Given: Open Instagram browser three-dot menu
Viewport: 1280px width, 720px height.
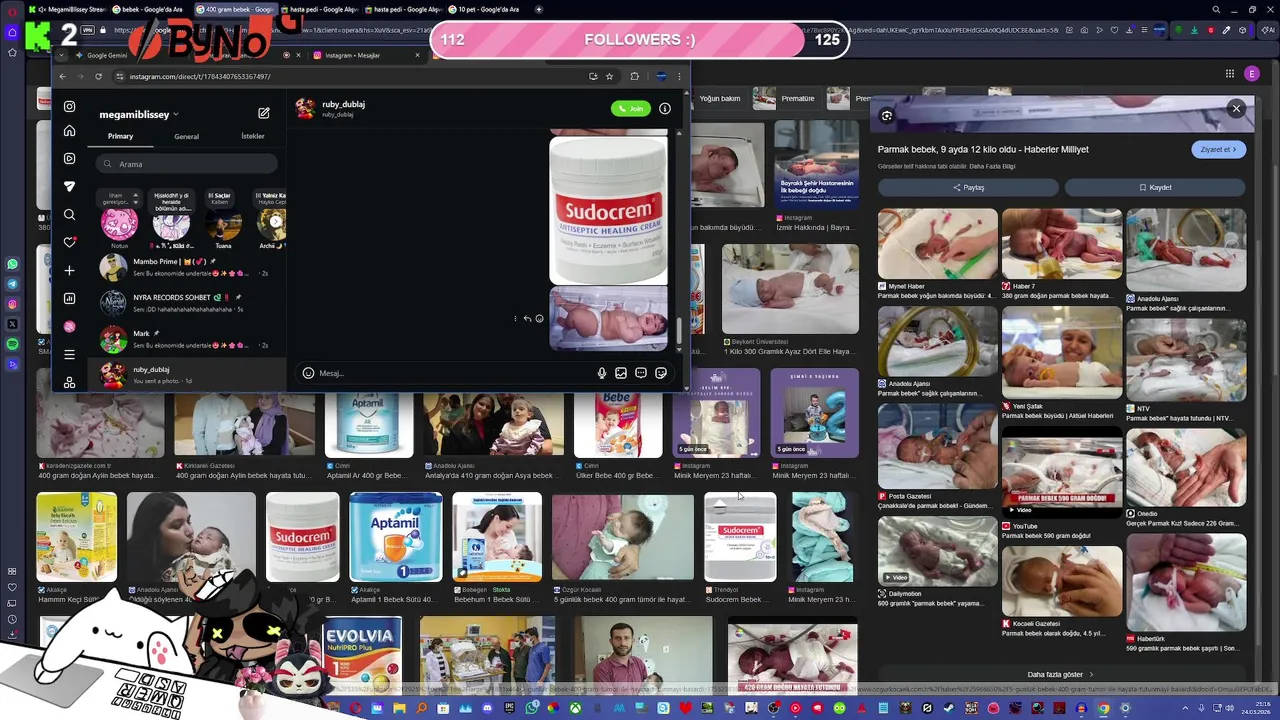Looking at the screenshot, I should coord(679,76).
